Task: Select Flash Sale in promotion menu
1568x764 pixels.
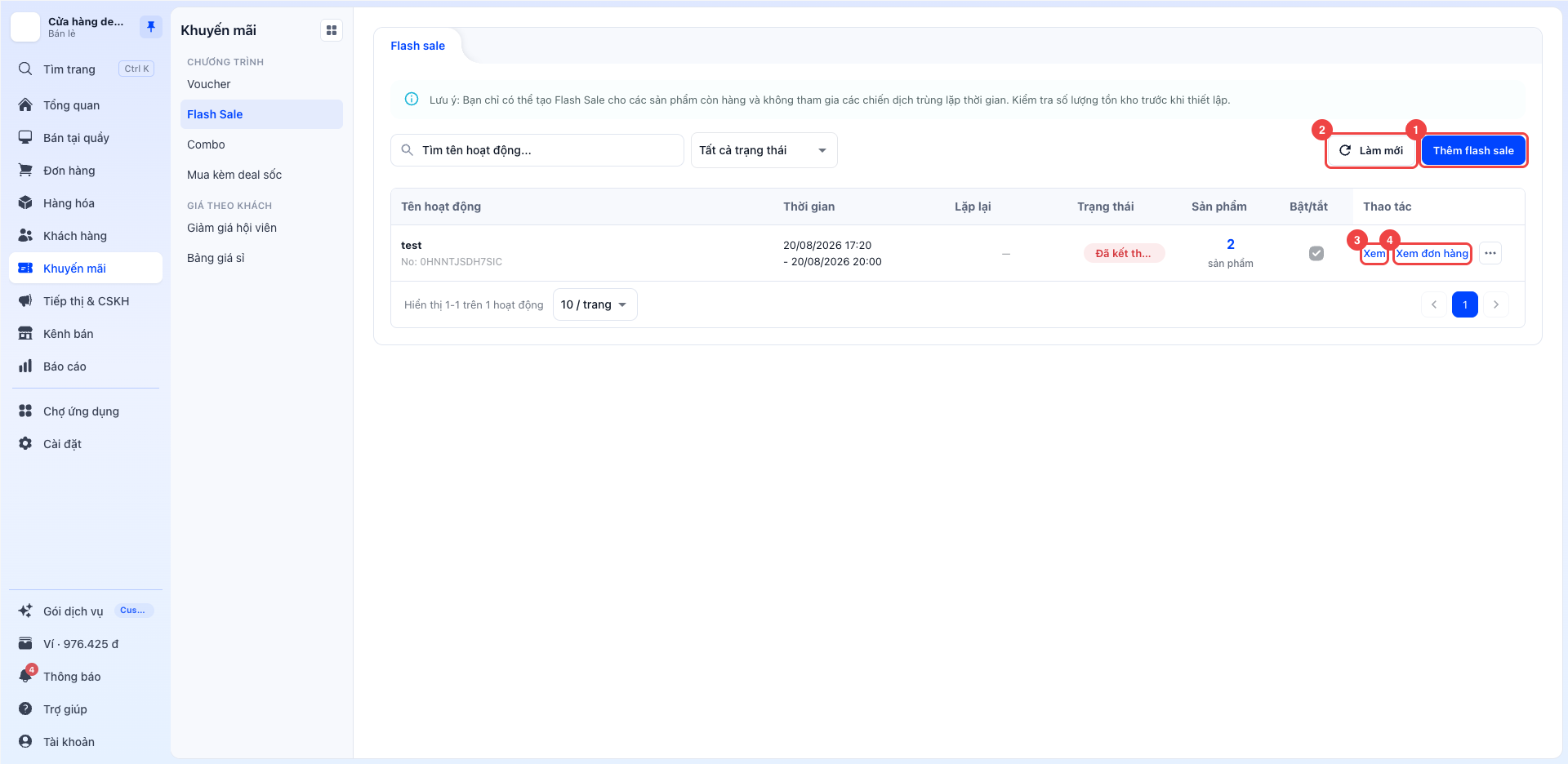Action: tap(261, 114)
